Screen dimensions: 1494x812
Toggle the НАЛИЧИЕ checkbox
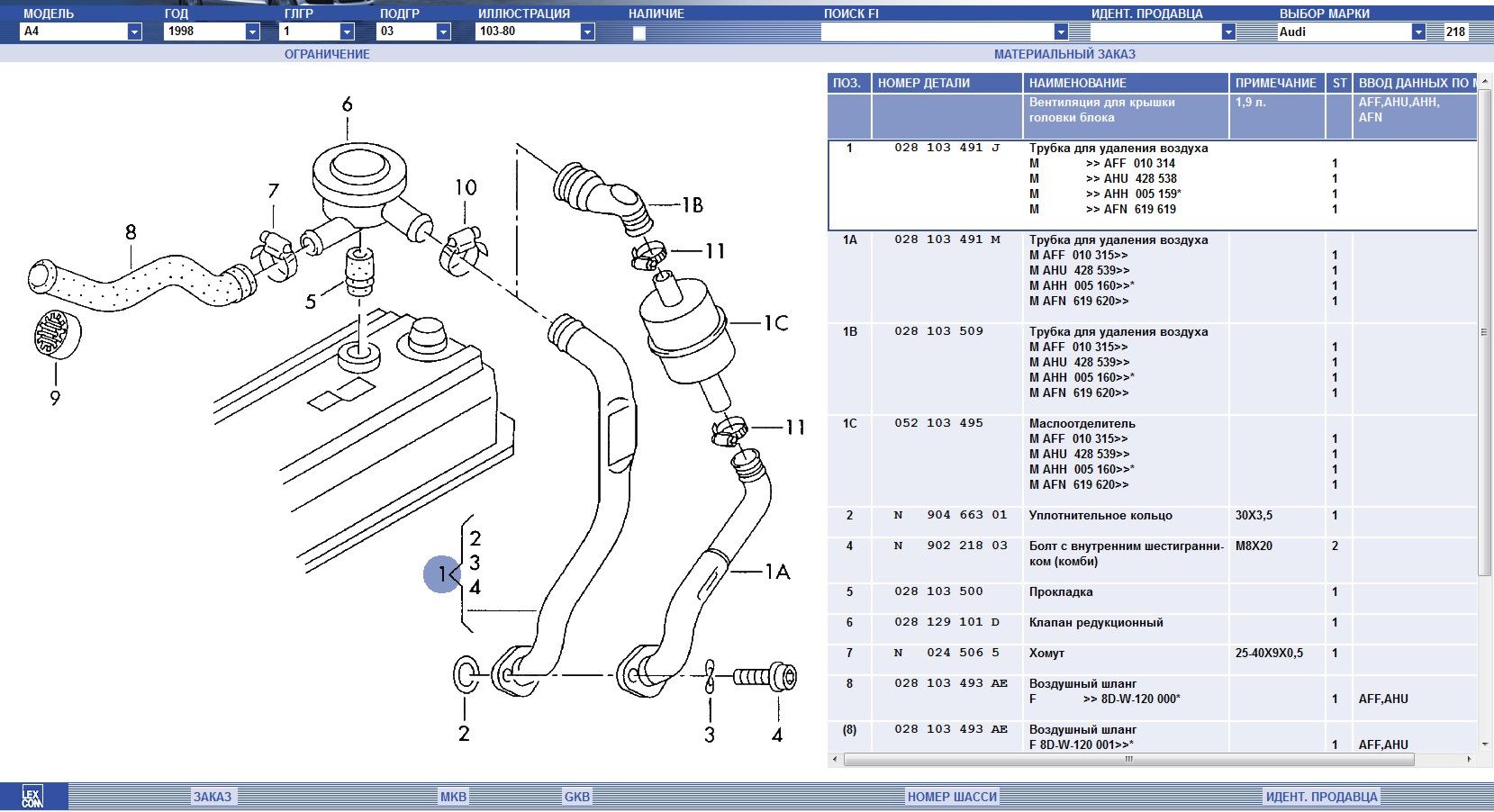639,33
